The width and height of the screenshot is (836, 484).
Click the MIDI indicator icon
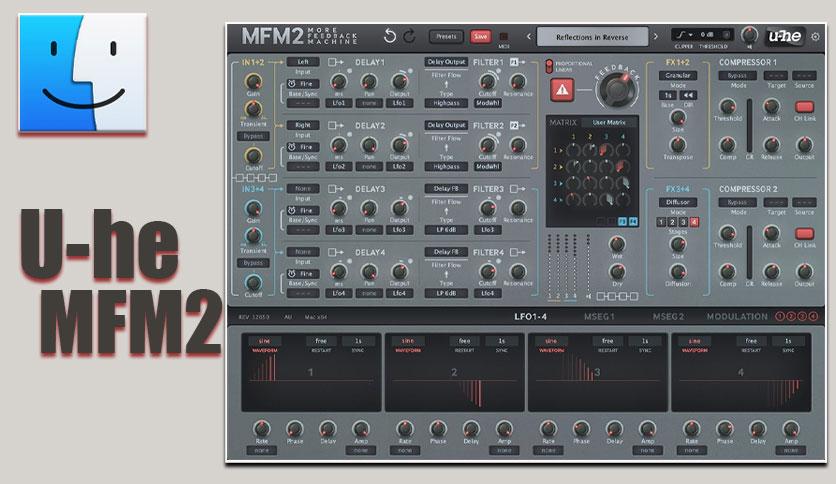click(x=503, y=37)
